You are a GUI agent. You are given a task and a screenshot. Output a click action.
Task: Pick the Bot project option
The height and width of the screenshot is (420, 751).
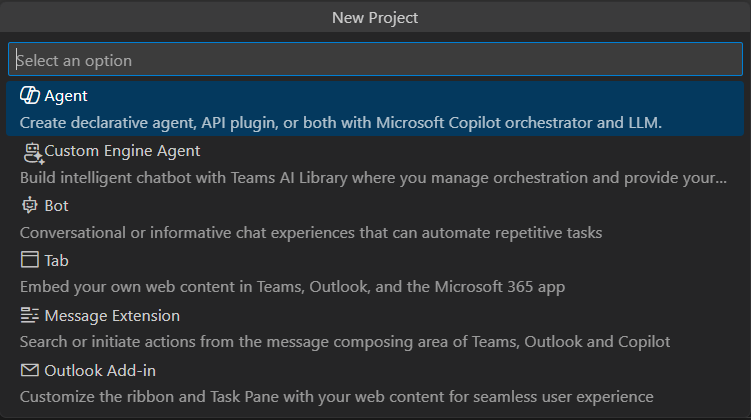click(x=56, y=205)
